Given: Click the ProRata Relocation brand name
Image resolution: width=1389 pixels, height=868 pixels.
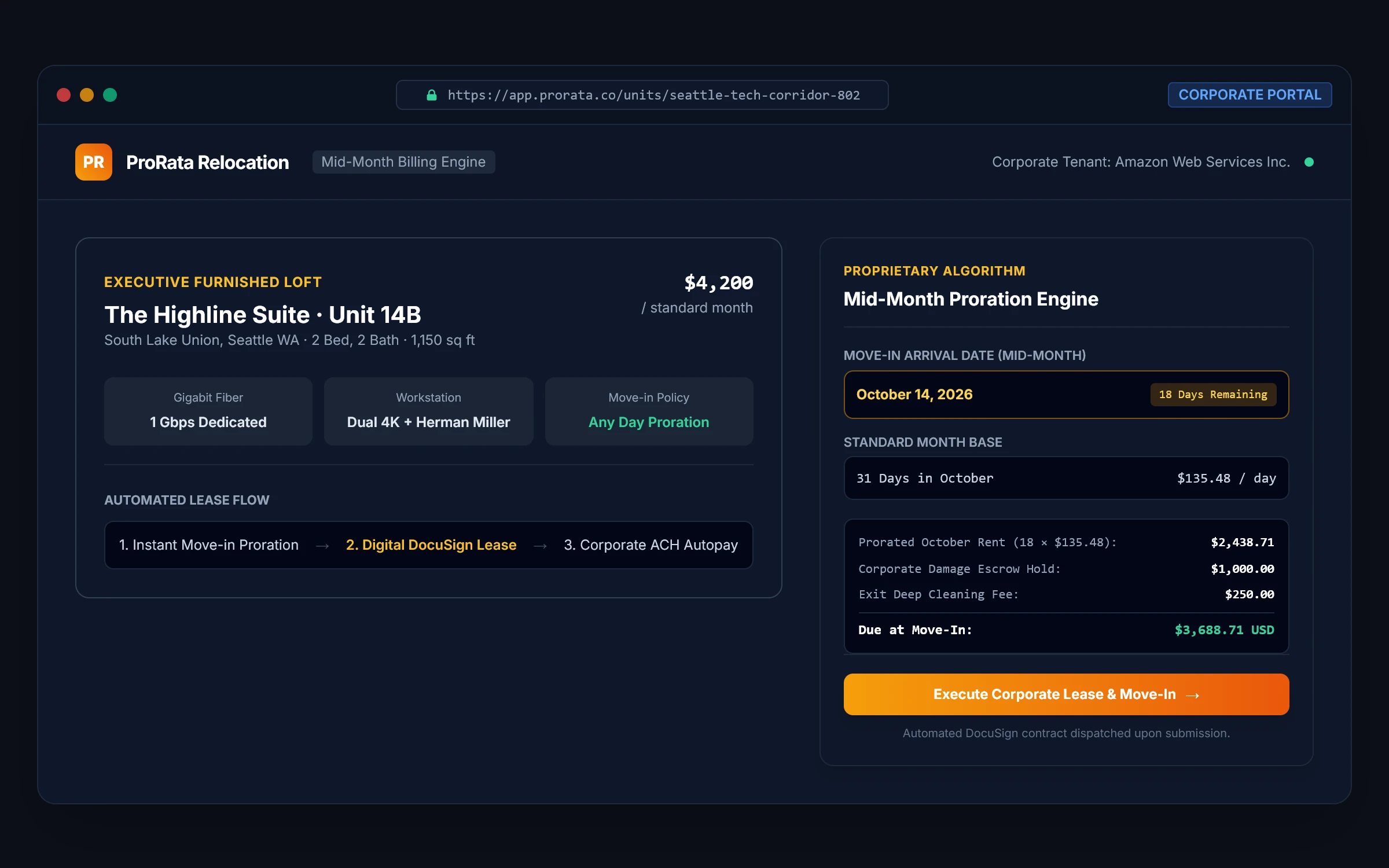Looking at the screenshot, I should coord(207,163).
